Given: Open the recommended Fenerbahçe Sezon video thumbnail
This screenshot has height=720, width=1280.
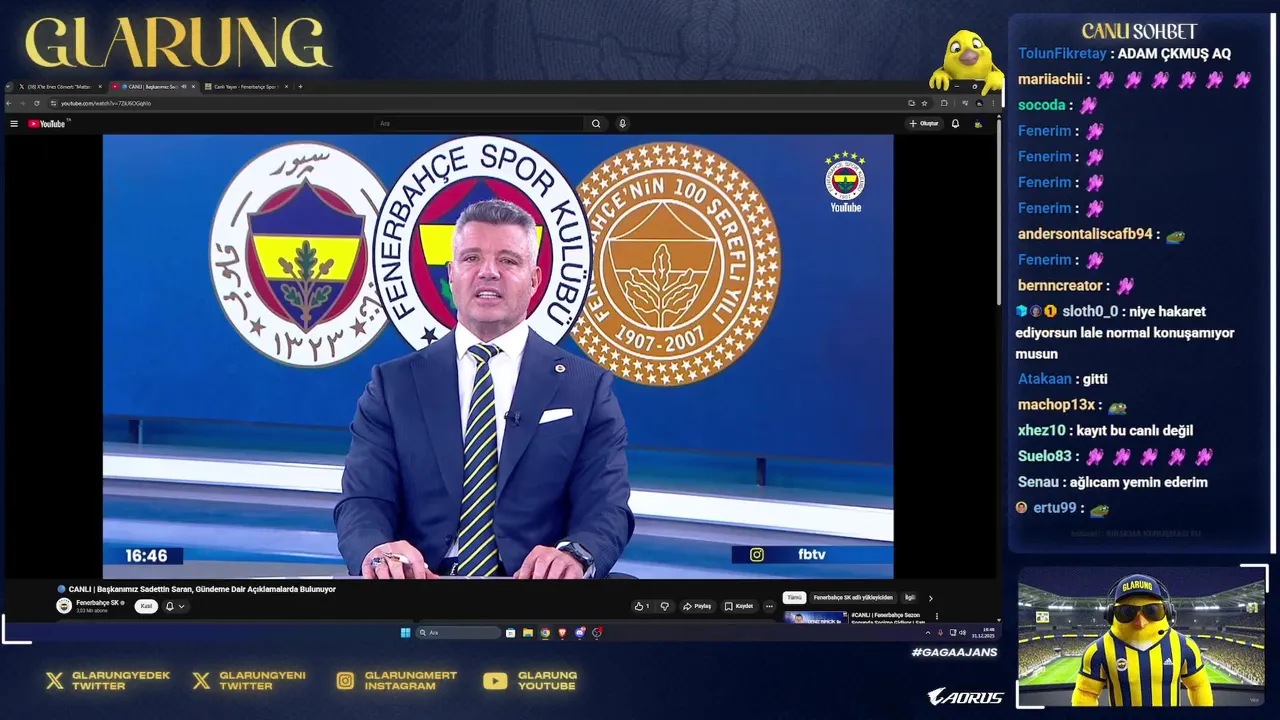Looking at the screenshot, I should point(815,617).
